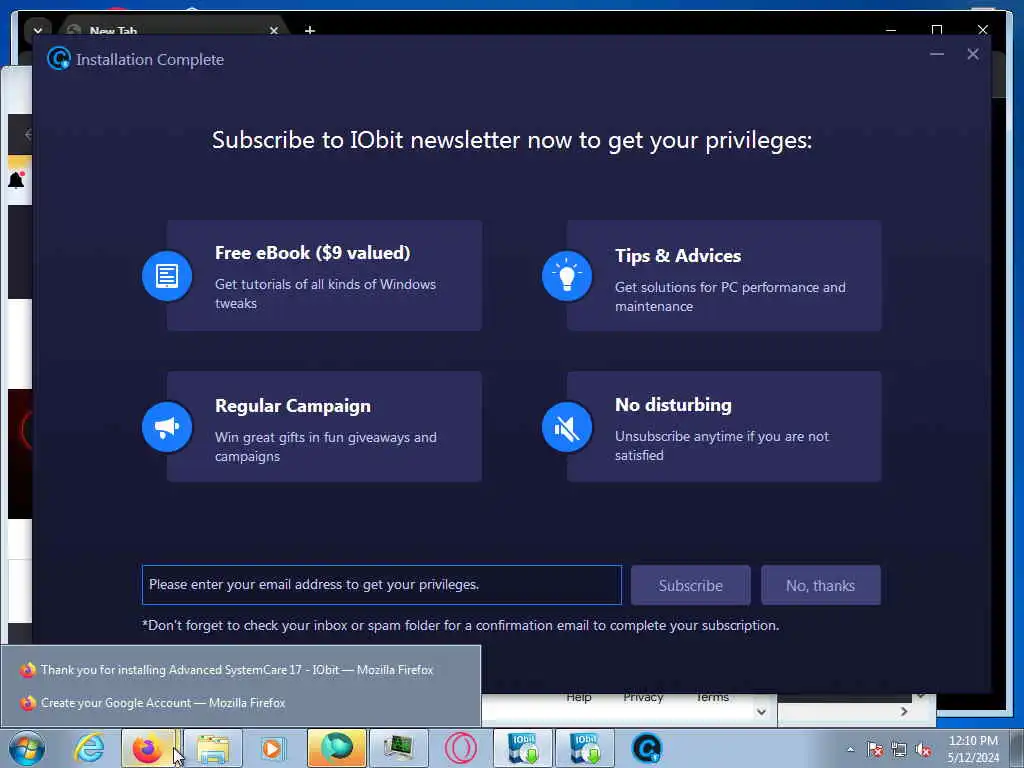The width and height of the screenshot is (1024, 768).
Task: Click the No disturbing muted speaker icon
Action: click(567, 427)
